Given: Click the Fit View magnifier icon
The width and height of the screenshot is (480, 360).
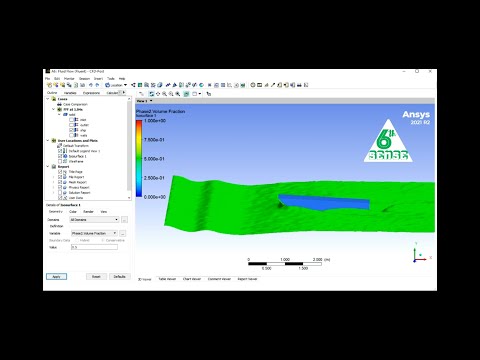Looking at the screenshot, I should tap(177, 94).
